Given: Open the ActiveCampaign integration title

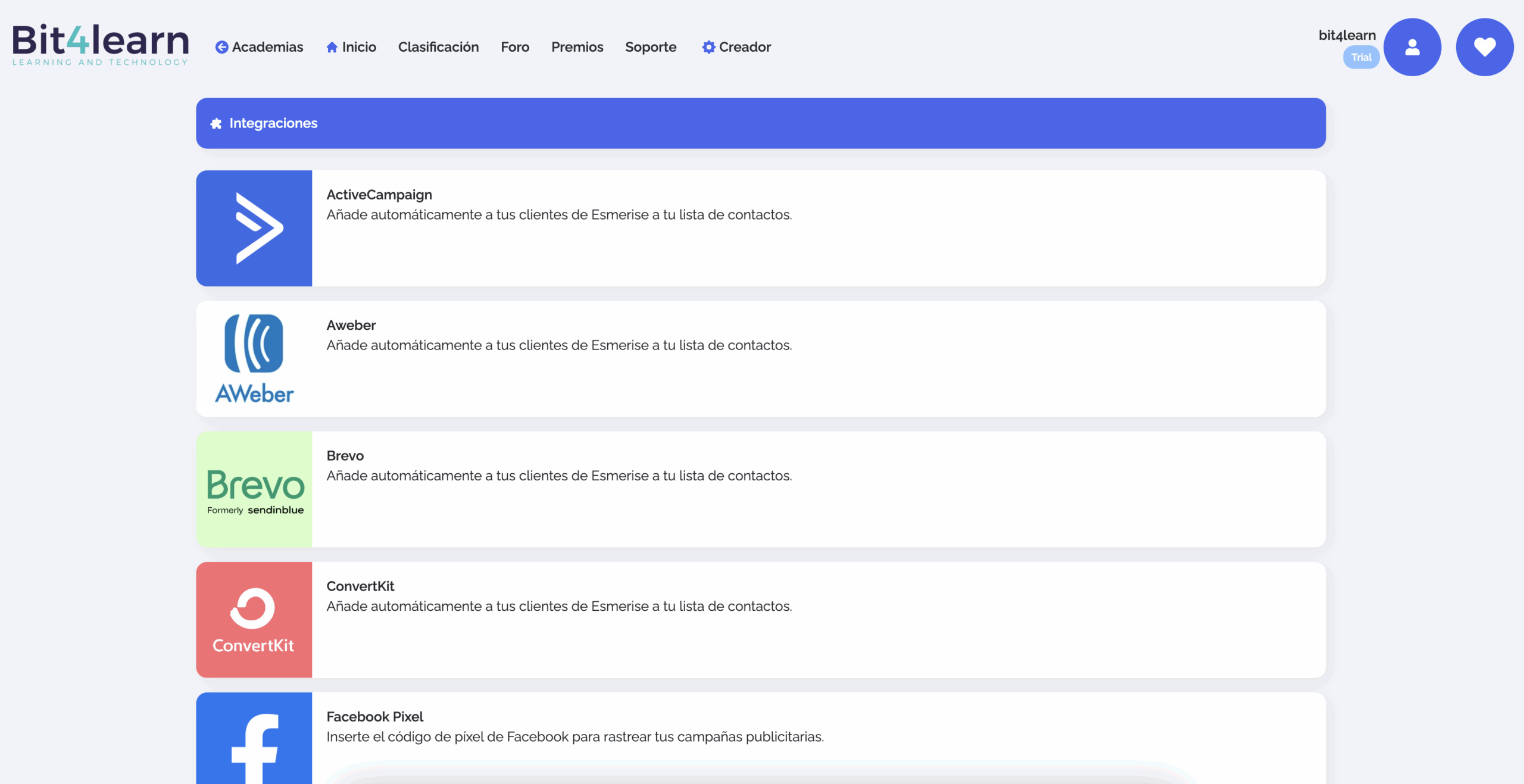Looking at the screenshot, I should point(379,195).
